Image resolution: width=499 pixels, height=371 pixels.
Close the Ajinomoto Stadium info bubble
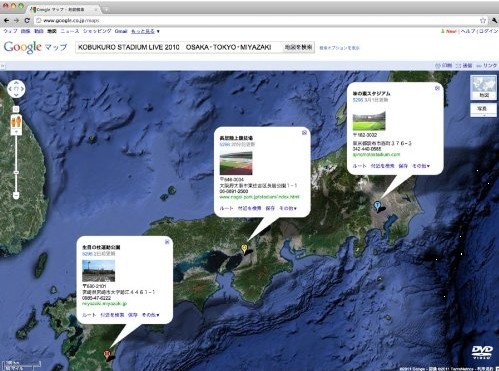437,88
